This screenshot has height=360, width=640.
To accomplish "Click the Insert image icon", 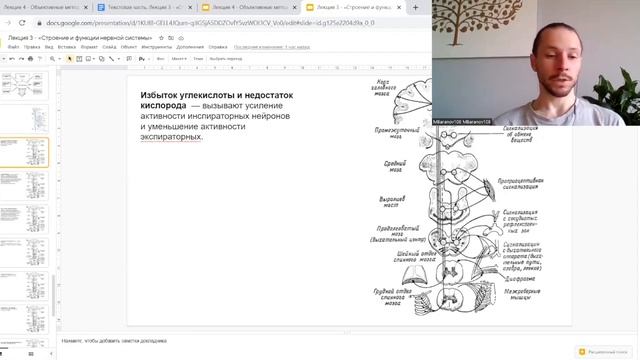I will pos(88,59).
